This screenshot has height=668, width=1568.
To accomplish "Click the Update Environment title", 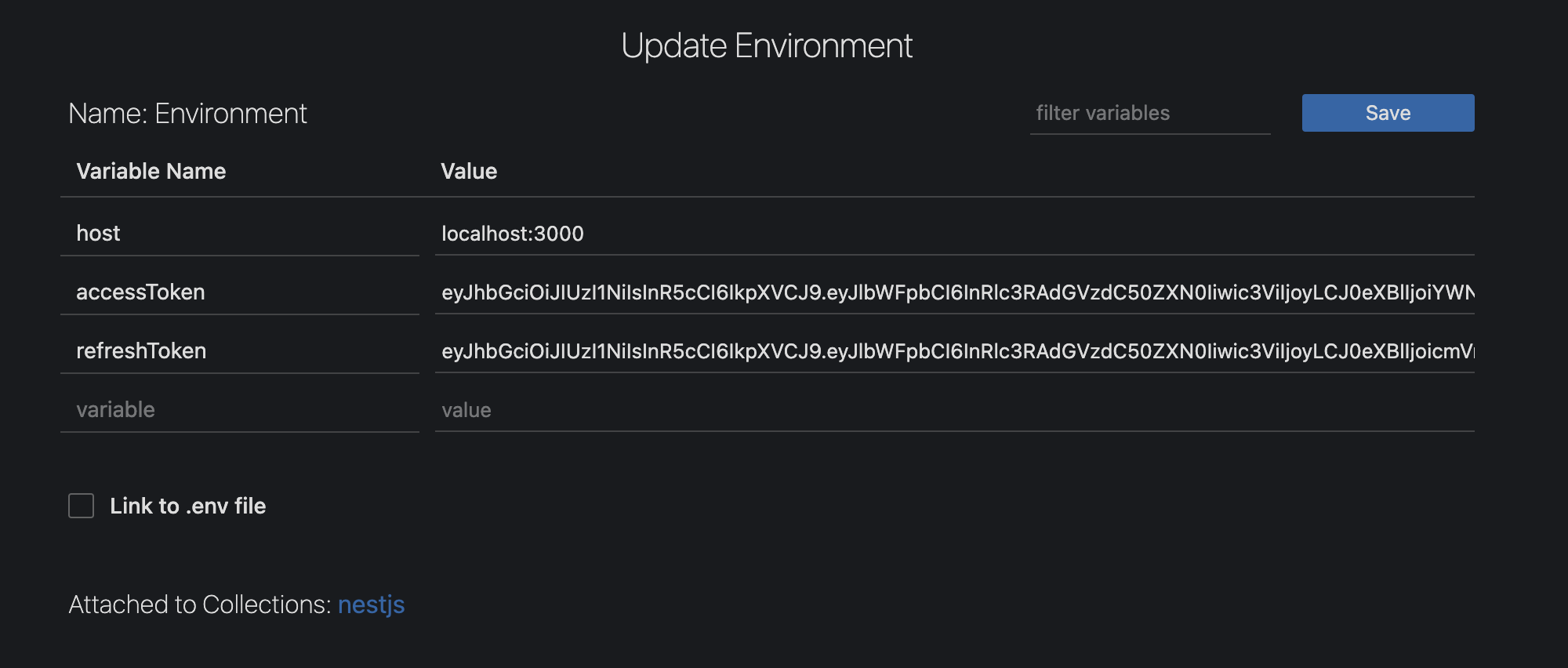I will 767,45.
